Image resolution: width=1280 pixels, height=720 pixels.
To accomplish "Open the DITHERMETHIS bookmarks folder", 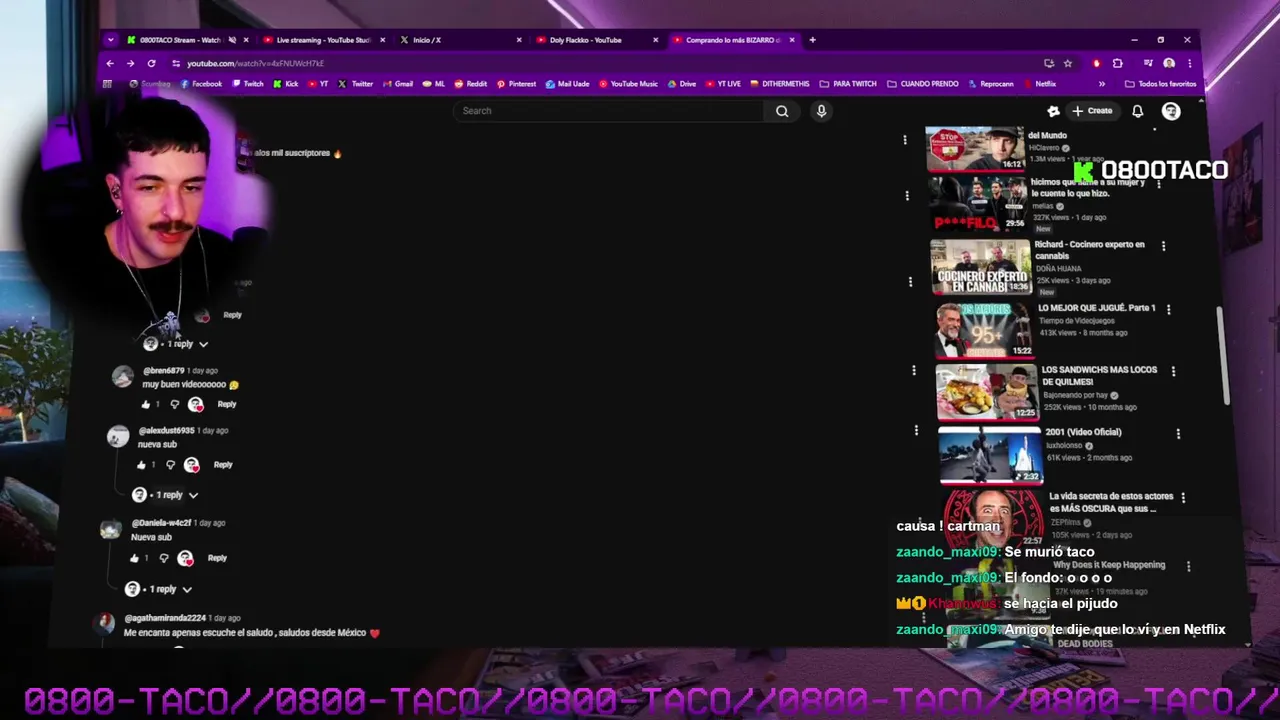I will 780,84.
